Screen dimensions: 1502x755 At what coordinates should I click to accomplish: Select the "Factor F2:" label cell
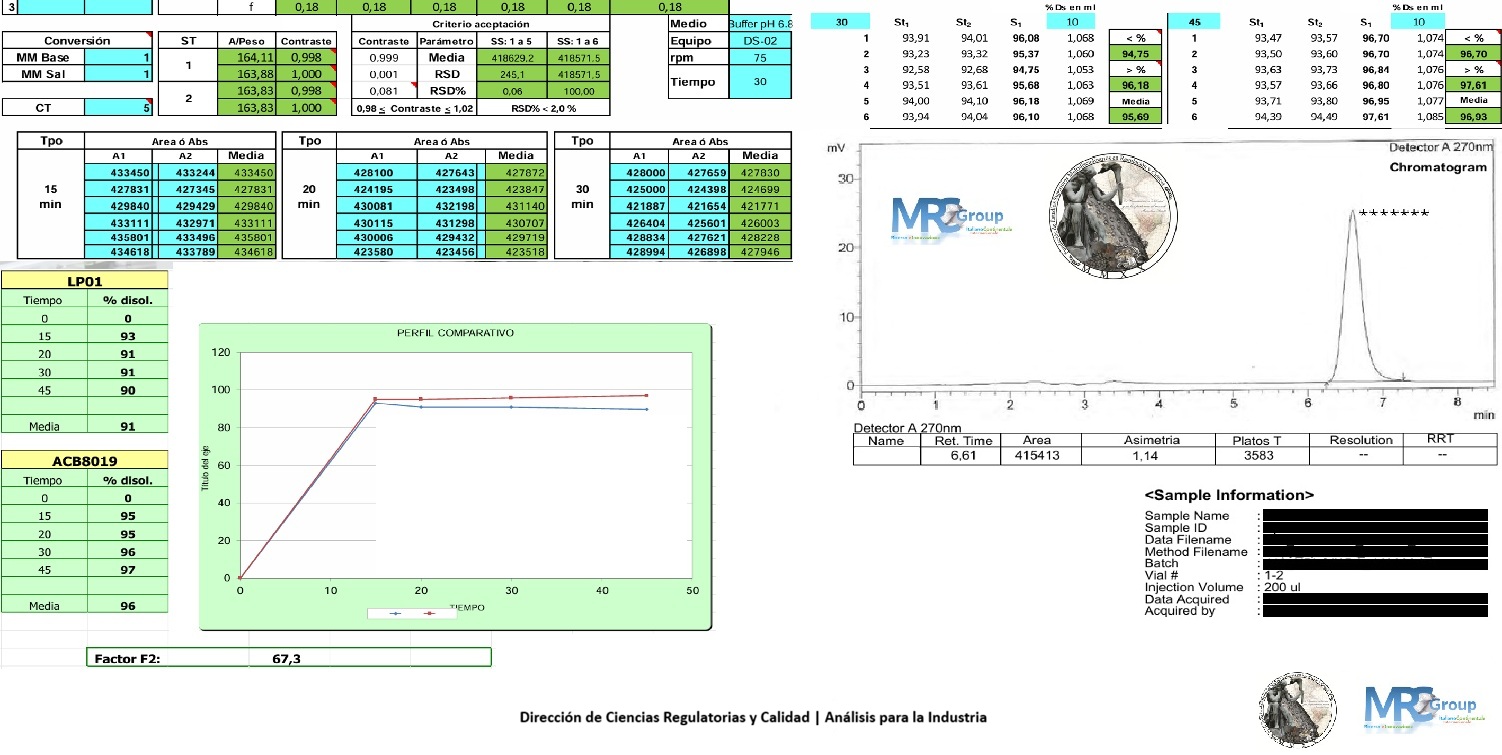tap(127, 658)
